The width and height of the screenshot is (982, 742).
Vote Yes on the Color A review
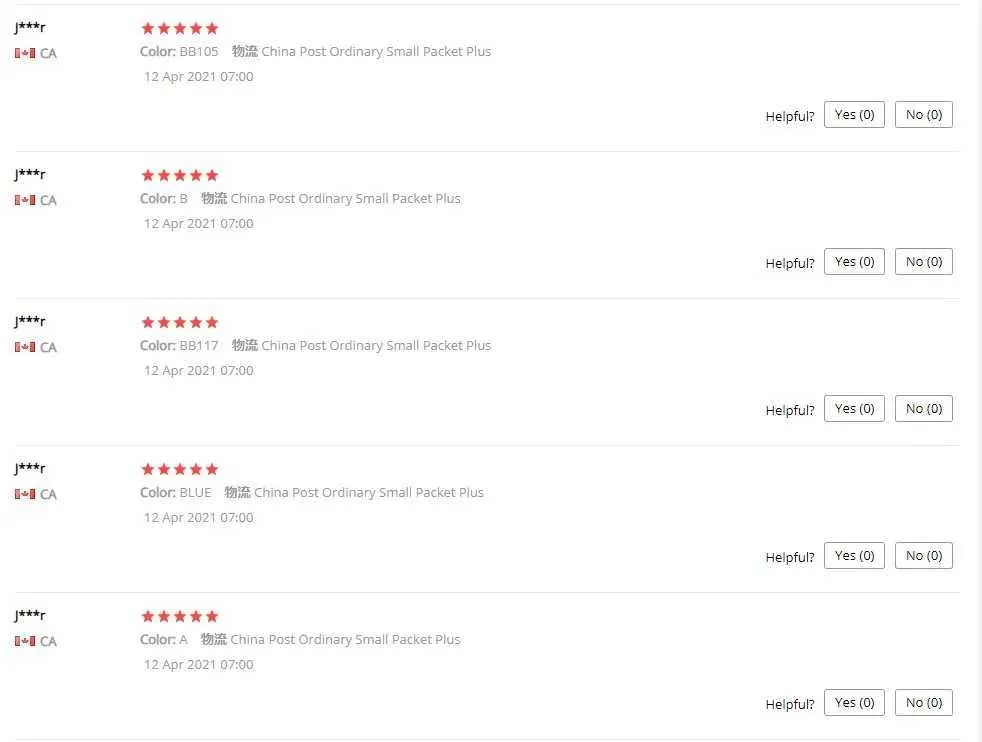[854, 703]
